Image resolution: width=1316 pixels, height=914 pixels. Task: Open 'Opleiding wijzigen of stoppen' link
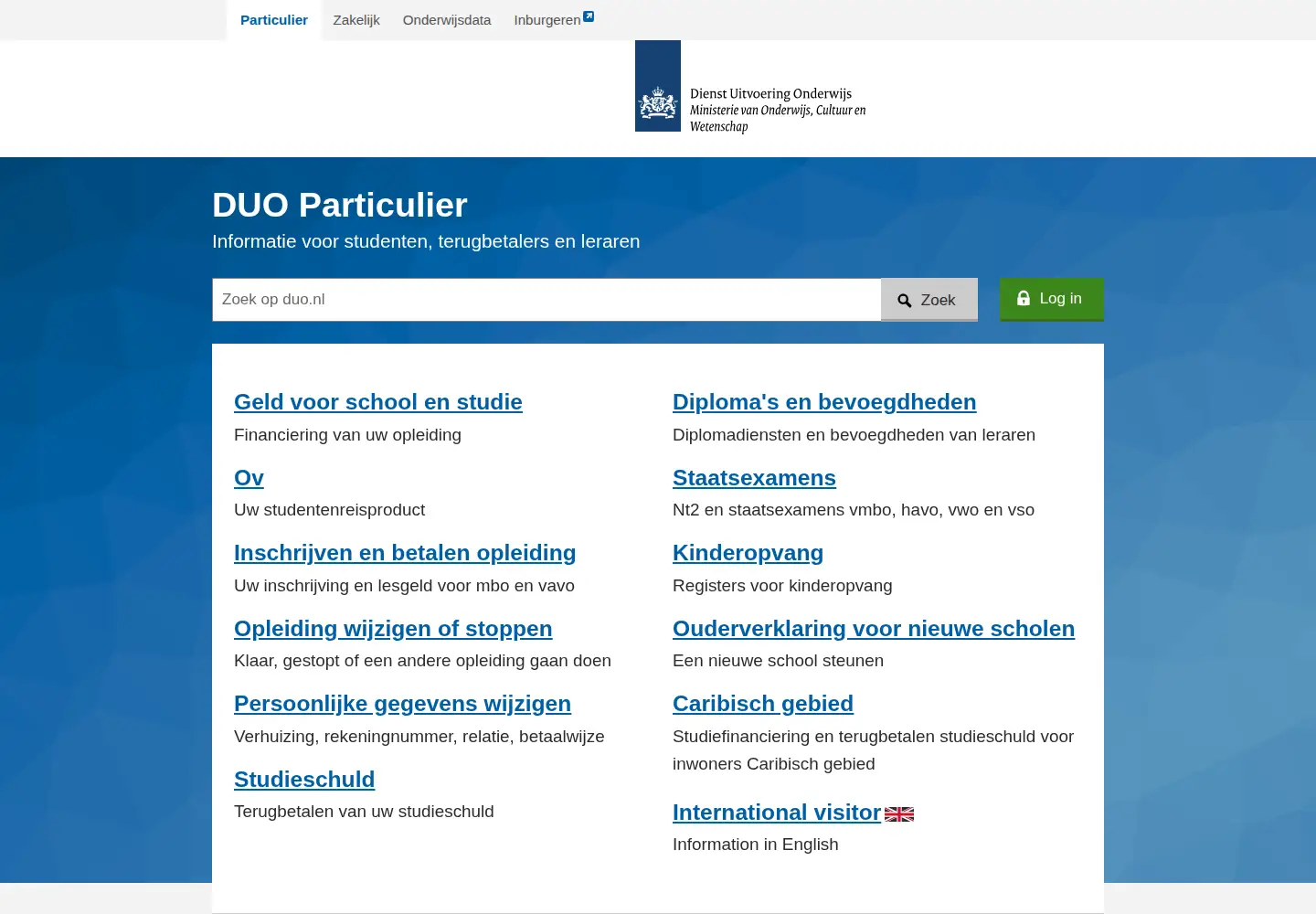pyautogui.click(x=393, y=629)
